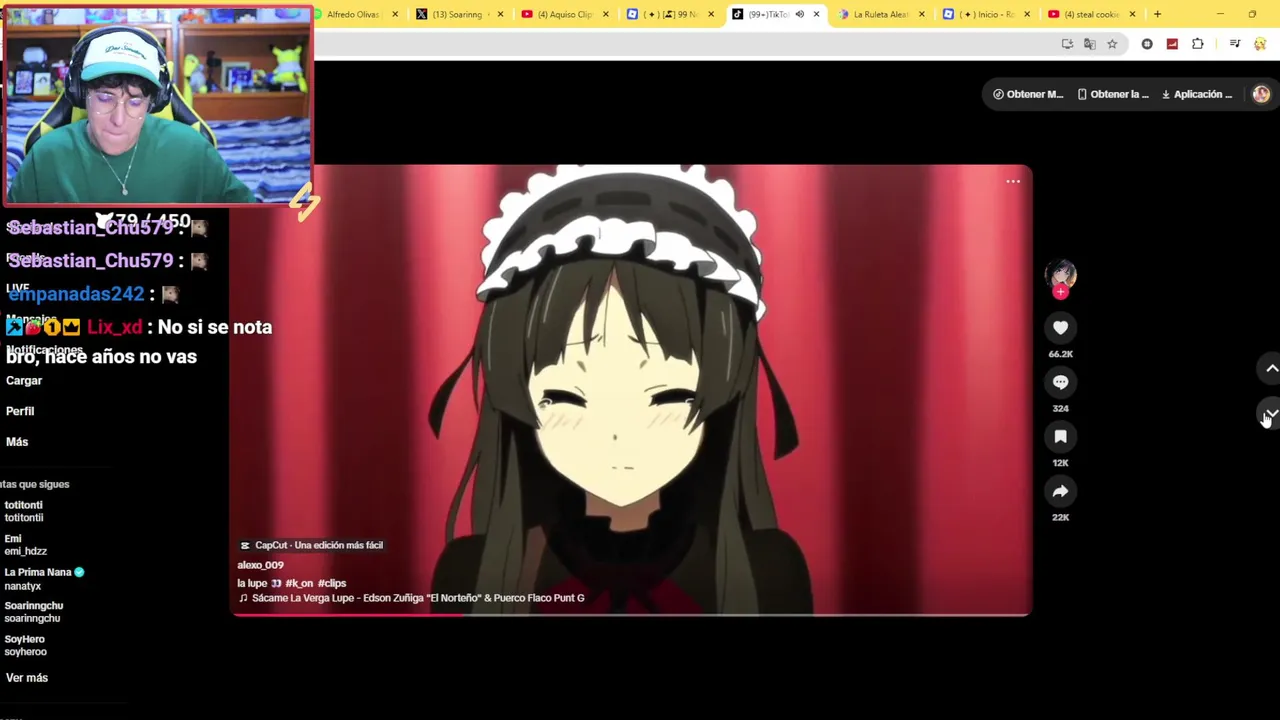
Task: Click the #k_on hashtag in the caption
Action: 299,583
